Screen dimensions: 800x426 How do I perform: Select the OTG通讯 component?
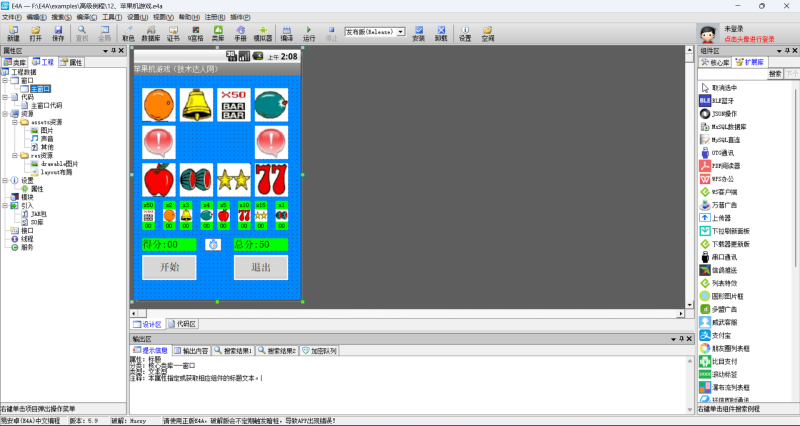tap(717, 153)
